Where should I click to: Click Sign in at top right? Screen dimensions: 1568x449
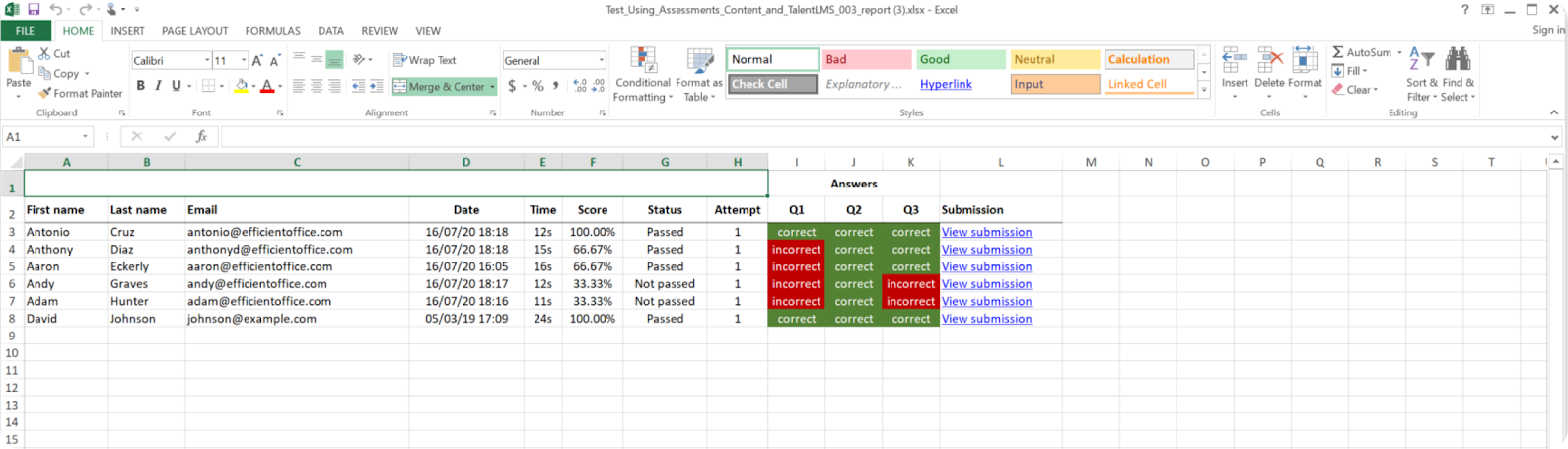1547,30
